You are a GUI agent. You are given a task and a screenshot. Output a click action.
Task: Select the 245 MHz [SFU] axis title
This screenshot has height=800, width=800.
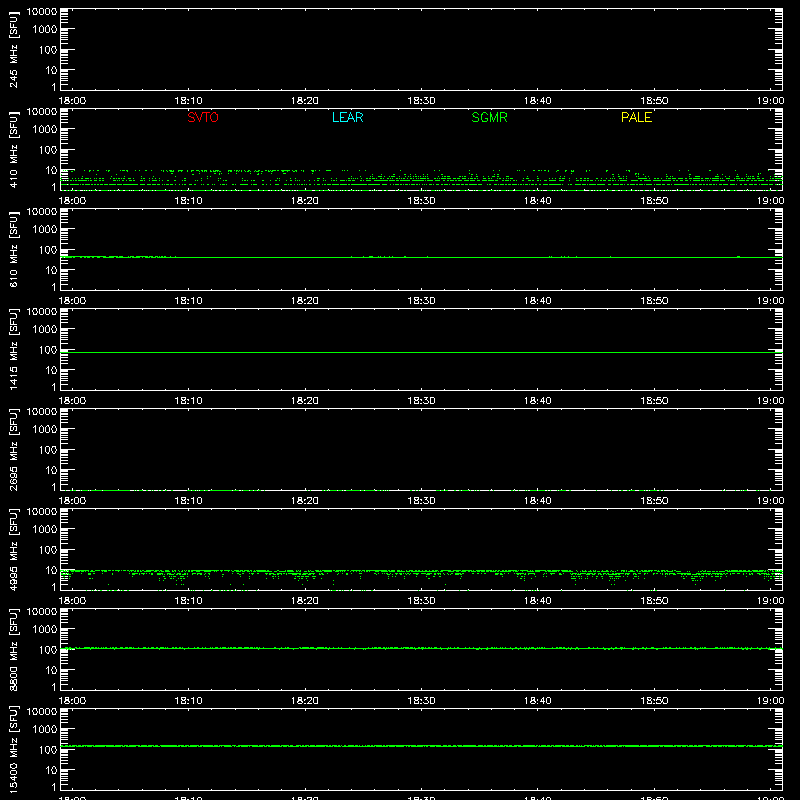pyautogui.click(x=13, y=49)
